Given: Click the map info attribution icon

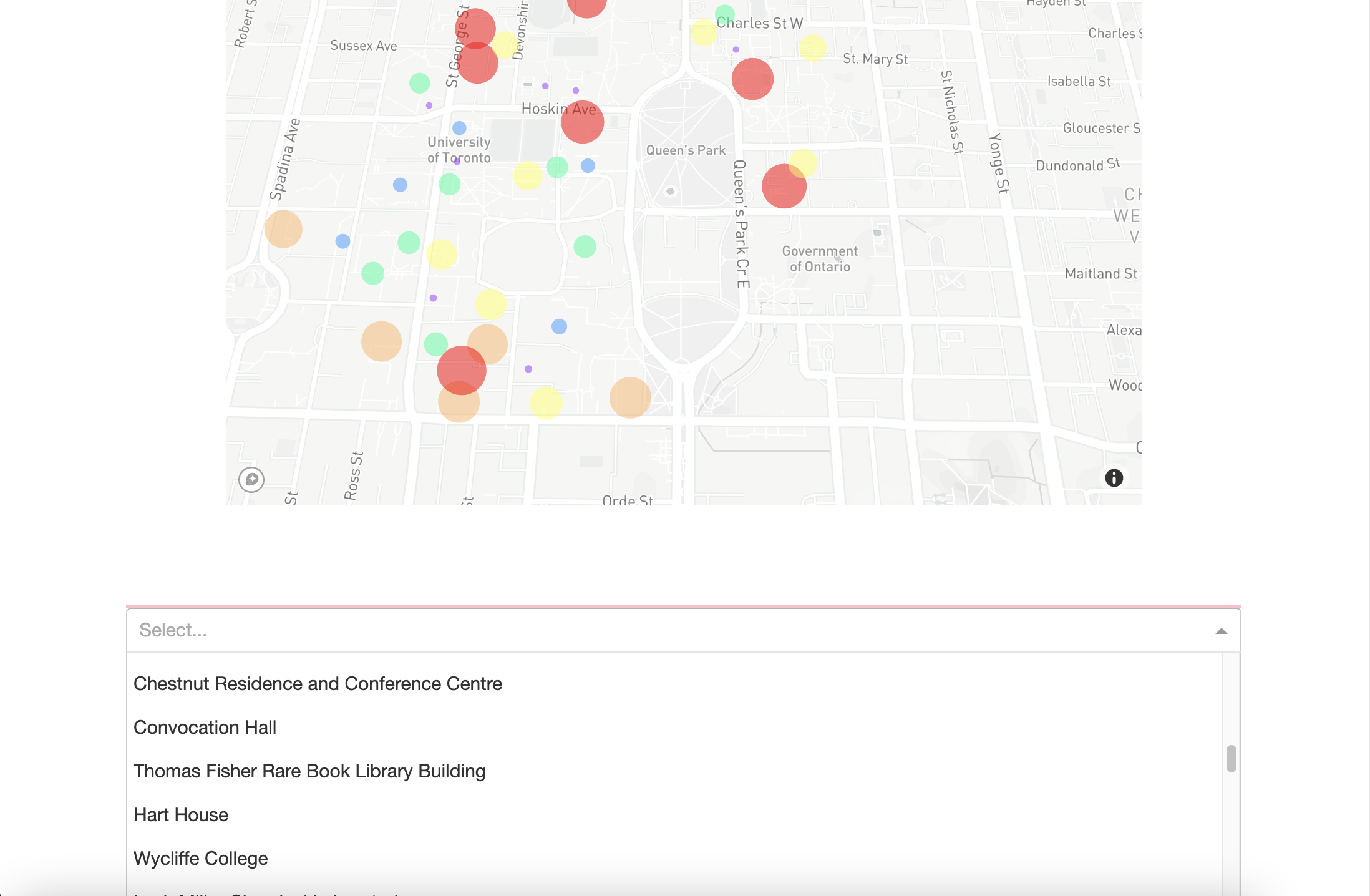Looking at the screenshot, I should point(1114,478).
